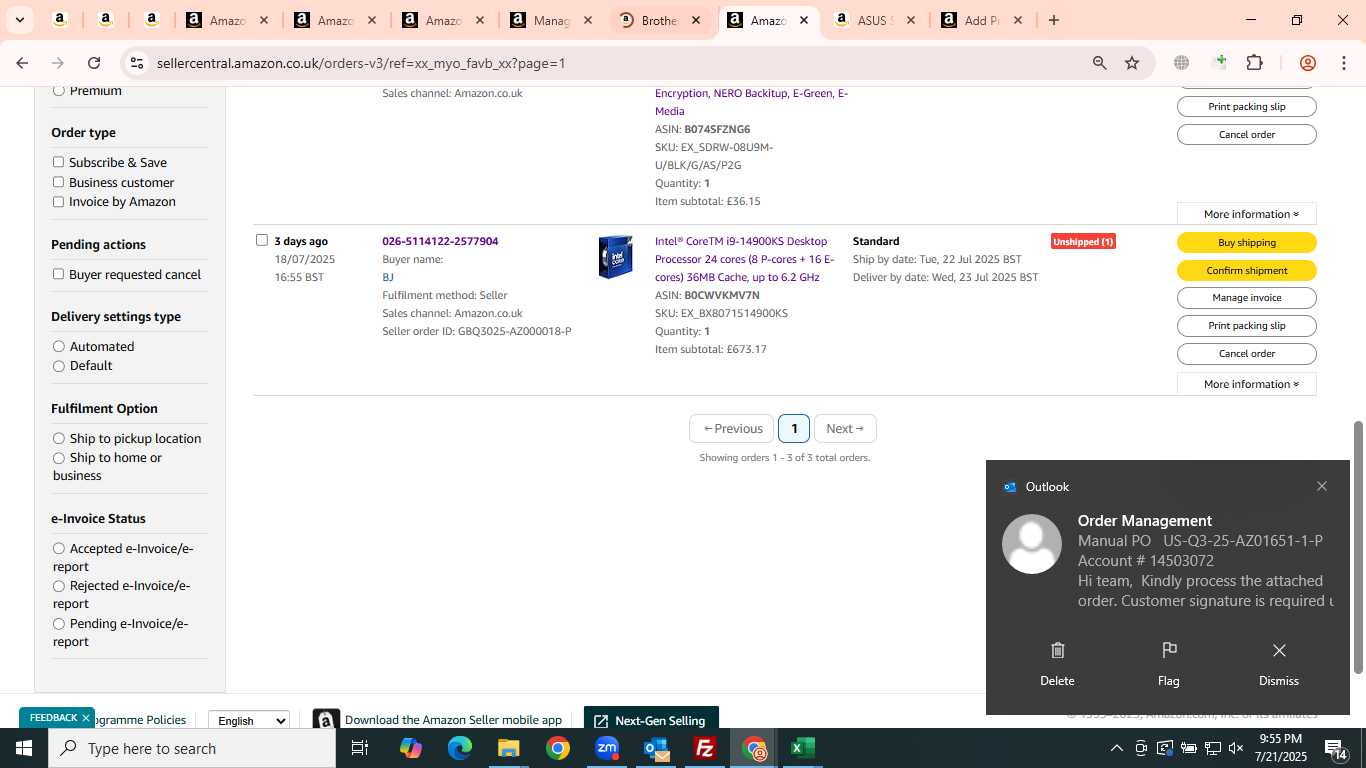Open FileZilla from the taskbar
This screenshot has width=1366, height=768.
(705, 748)
